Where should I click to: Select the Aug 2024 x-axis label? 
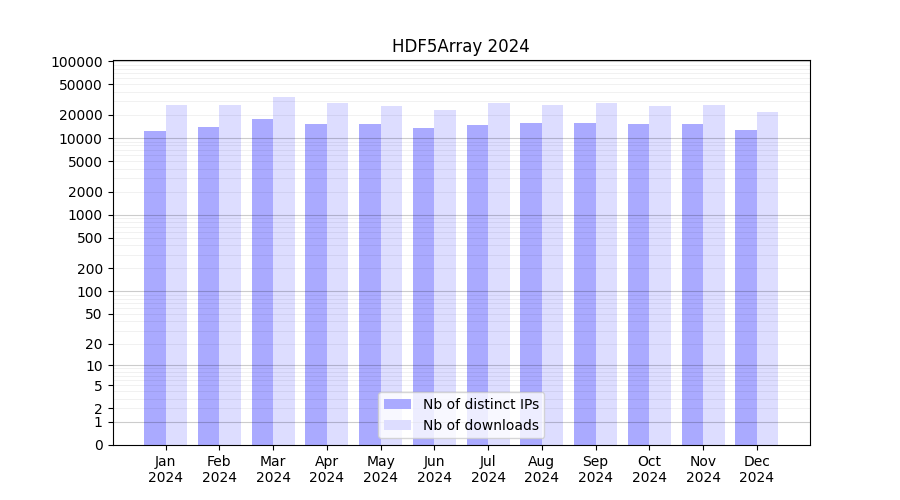(x=541, y=469)
